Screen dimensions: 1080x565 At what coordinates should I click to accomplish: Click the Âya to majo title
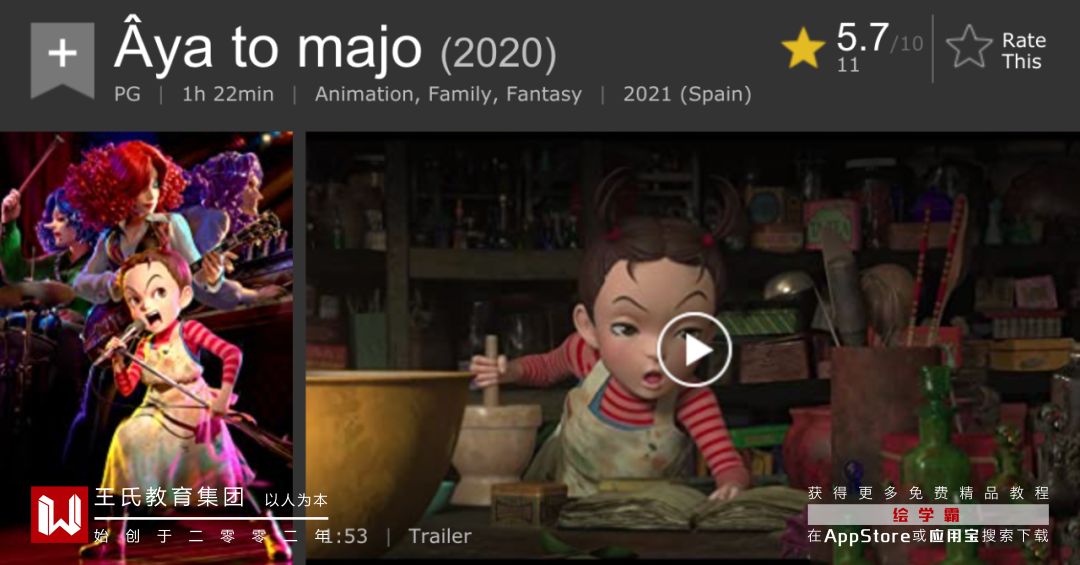pyautogui.click(x=268, y=48)
